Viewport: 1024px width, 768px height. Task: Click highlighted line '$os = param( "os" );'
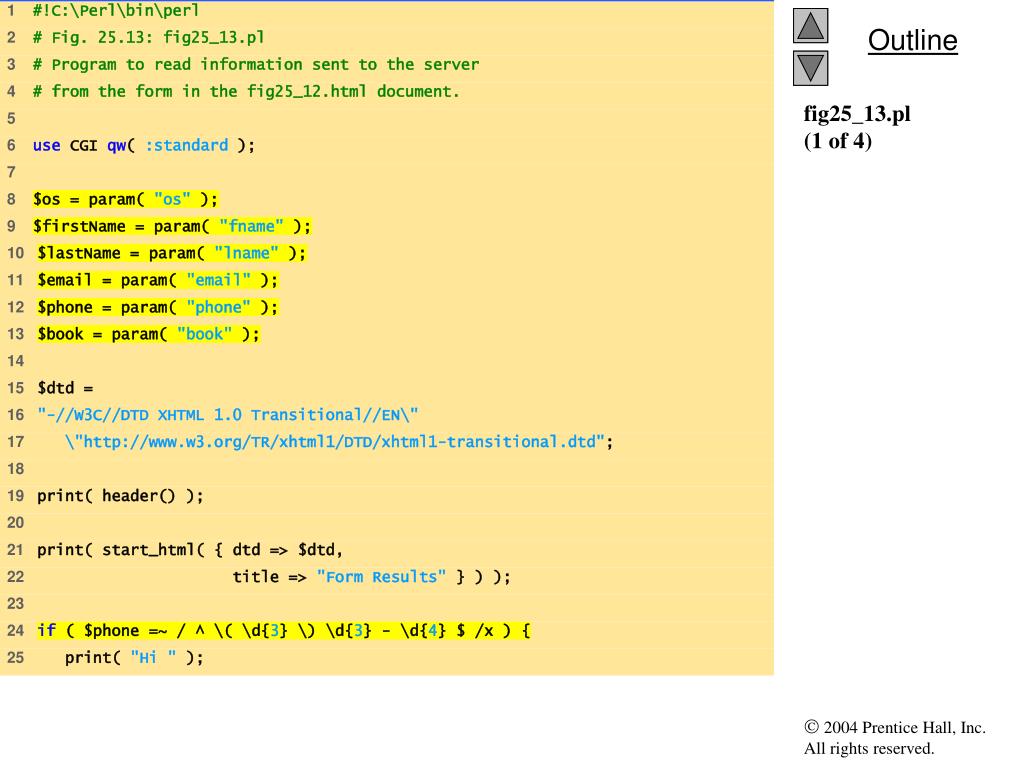tap(125, 199)
